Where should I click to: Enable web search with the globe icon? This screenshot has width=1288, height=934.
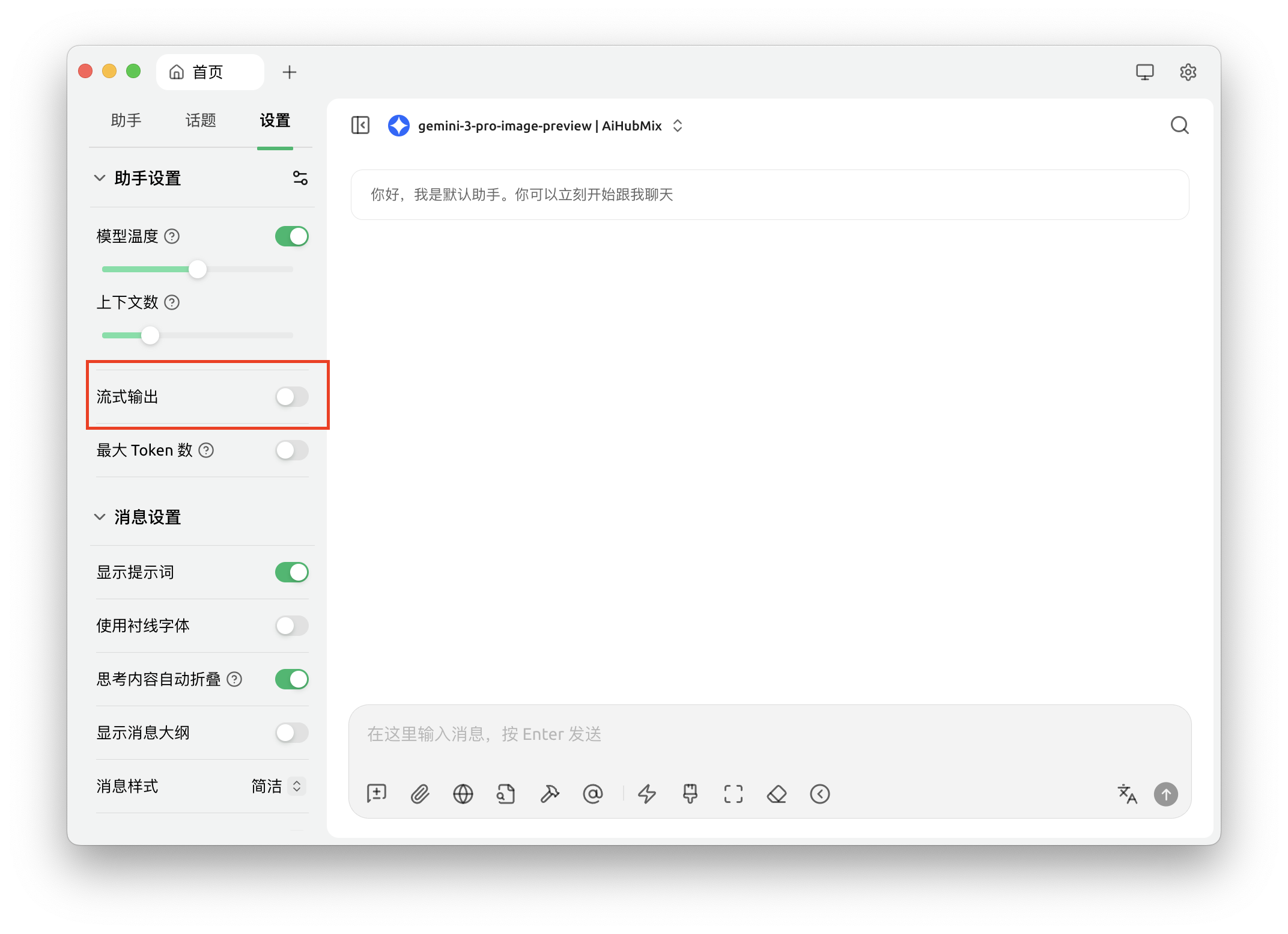(x=463, y=794)
